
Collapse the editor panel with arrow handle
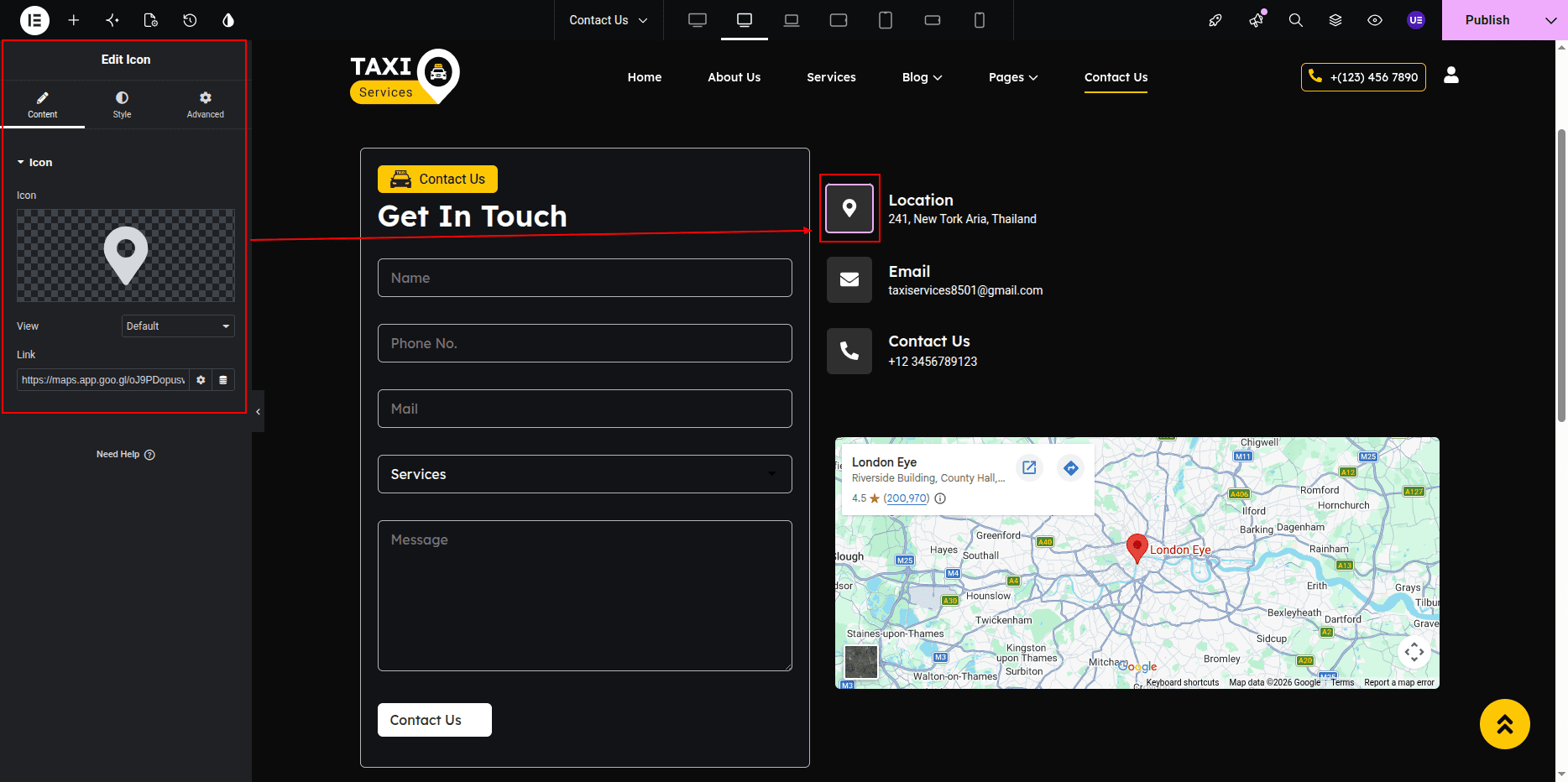click(258, 411)
